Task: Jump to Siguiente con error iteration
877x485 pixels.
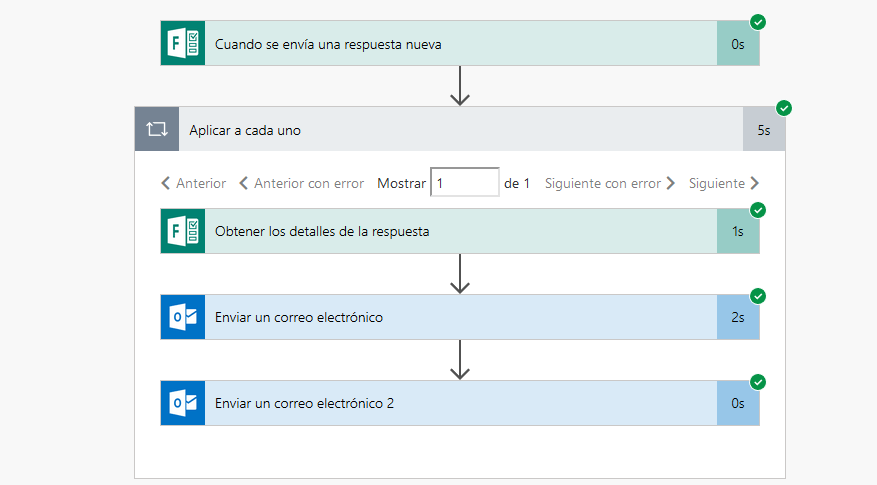Action: [610, 183]
